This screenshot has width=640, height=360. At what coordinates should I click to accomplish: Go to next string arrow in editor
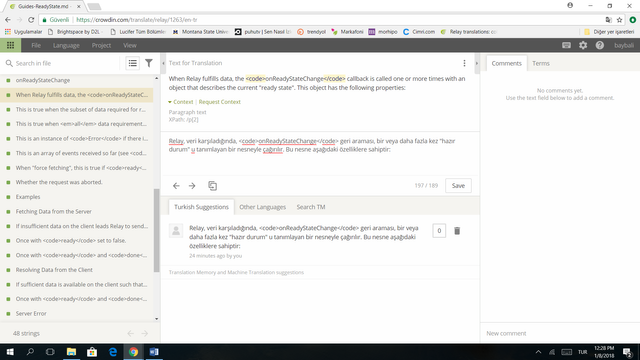tap(192, 186)
